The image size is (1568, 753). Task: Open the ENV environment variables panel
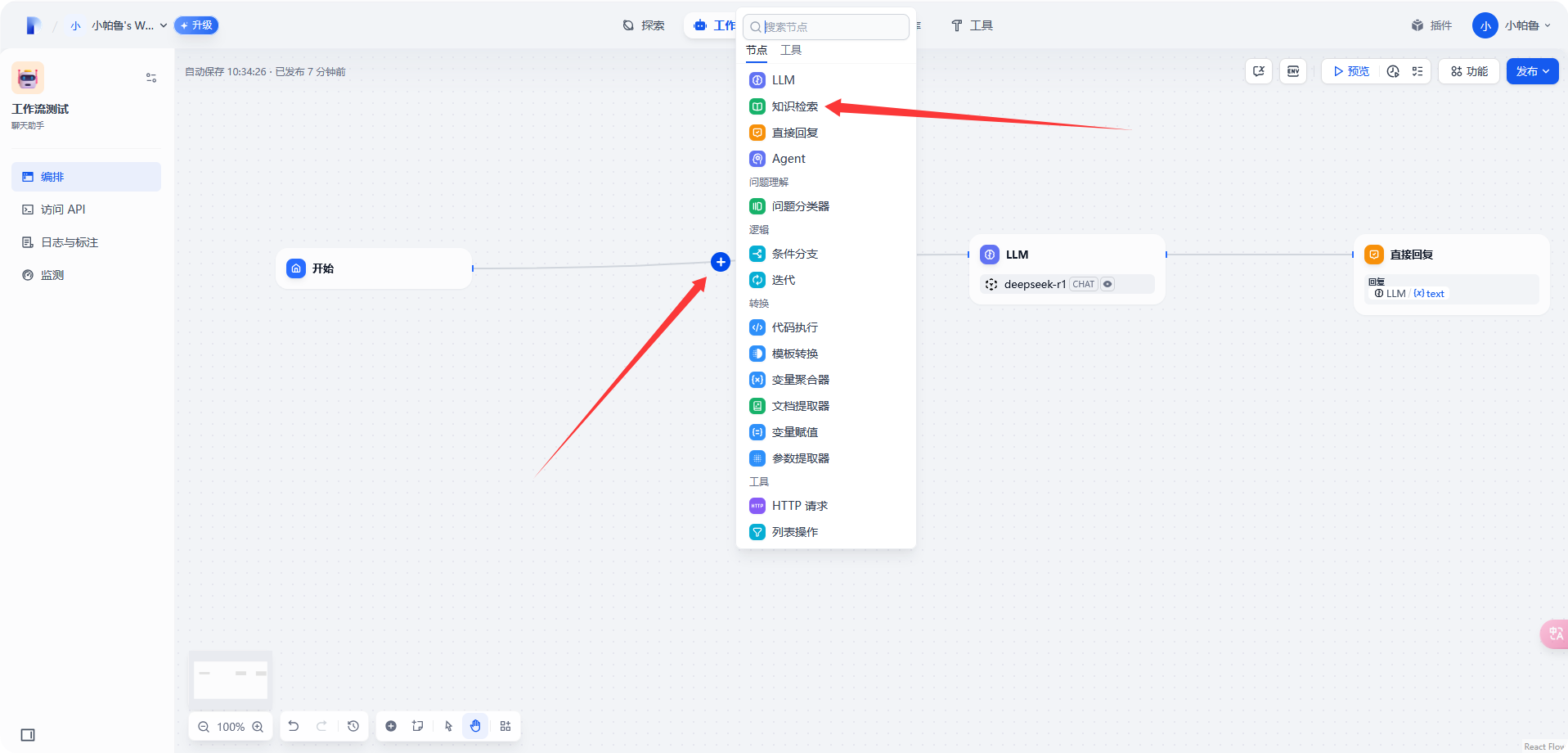[1293, 71]
